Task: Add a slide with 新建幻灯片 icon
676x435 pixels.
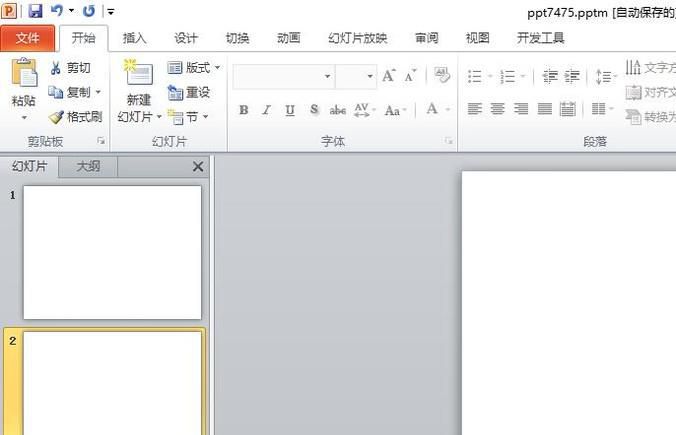Action: (139, 72)
